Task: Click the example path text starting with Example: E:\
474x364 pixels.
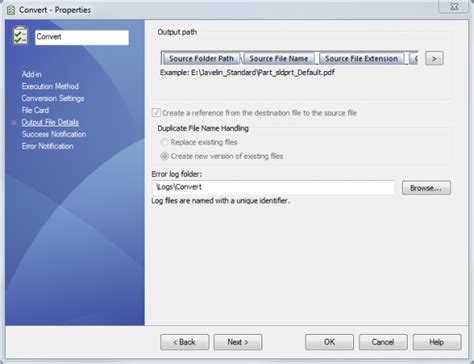Action: click(247, 72)
